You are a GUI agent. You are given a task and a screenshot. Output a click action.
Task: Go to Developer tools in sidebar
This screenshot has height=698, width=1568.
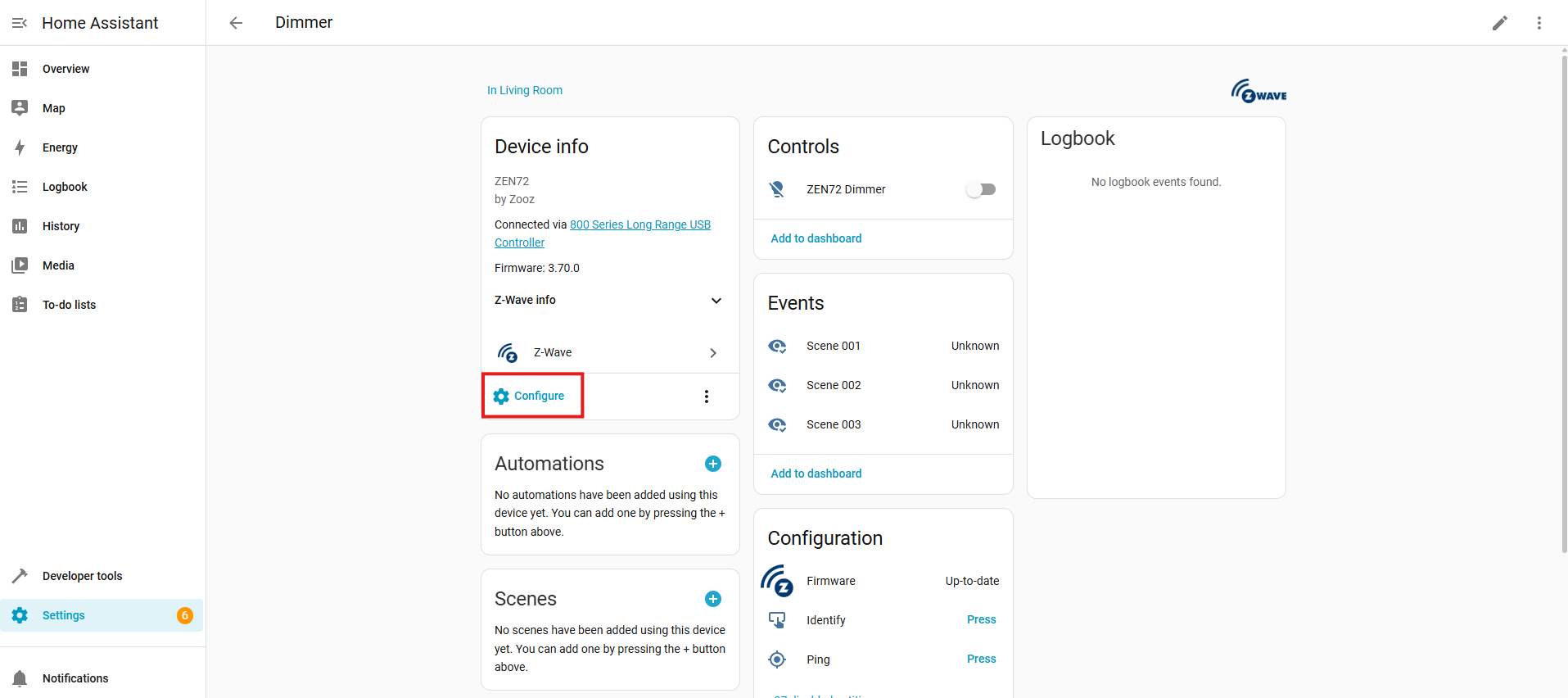pos(82,576)
